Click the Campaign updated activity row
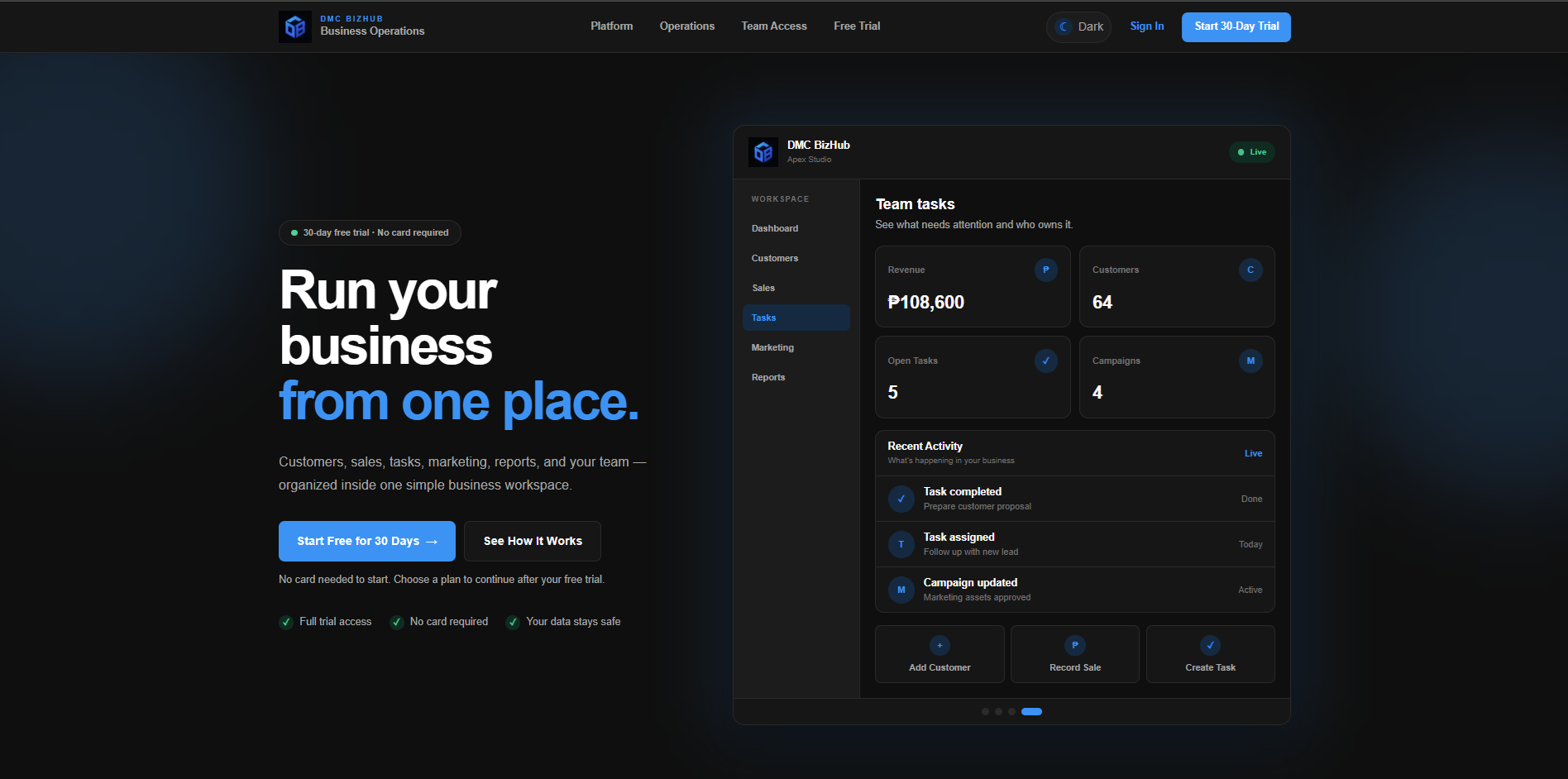1568x779 pixels. click(1075, 590)
